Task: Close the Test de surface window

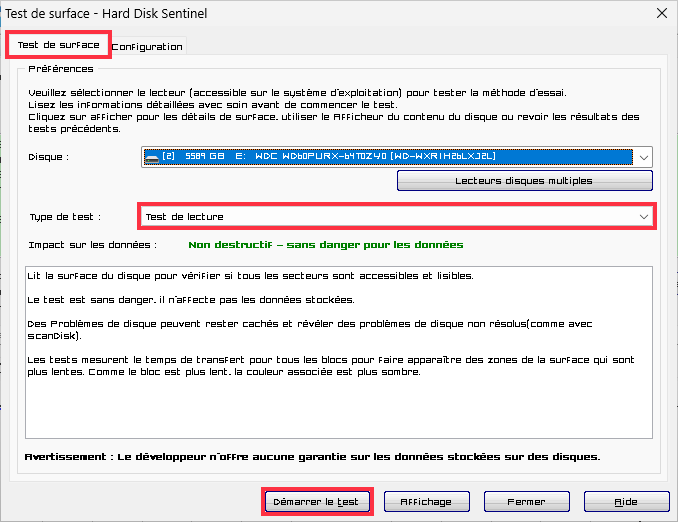Action: (660, 13)
